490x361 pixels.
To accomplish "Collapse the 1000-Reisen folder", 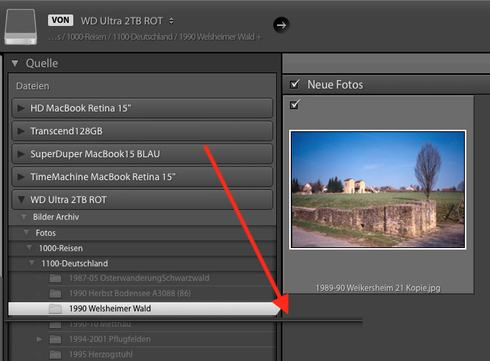I will pyautogui.click(x=29, y=248).
